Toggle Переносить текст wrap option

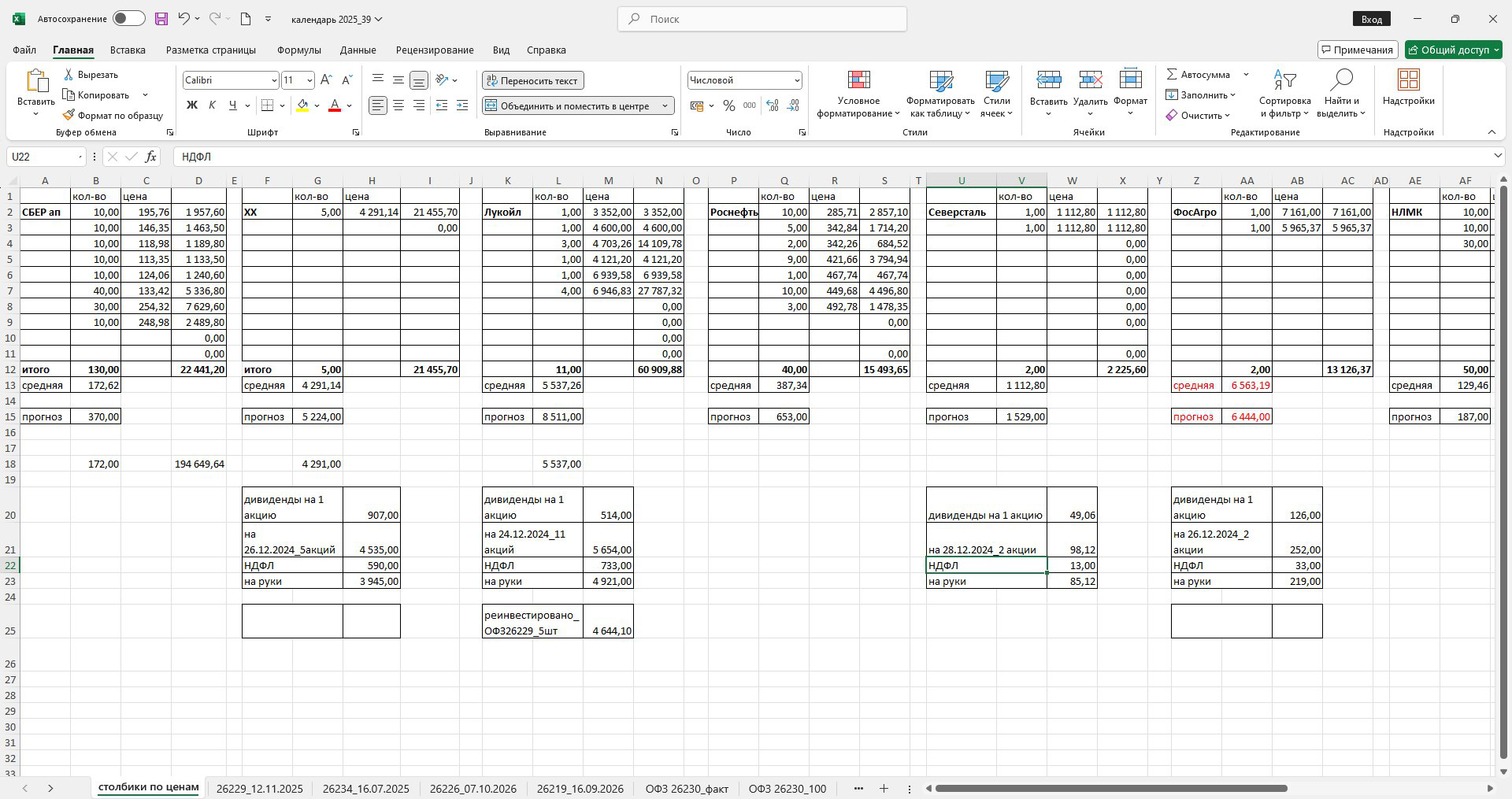pyautogui.click(x=532, y=80)
